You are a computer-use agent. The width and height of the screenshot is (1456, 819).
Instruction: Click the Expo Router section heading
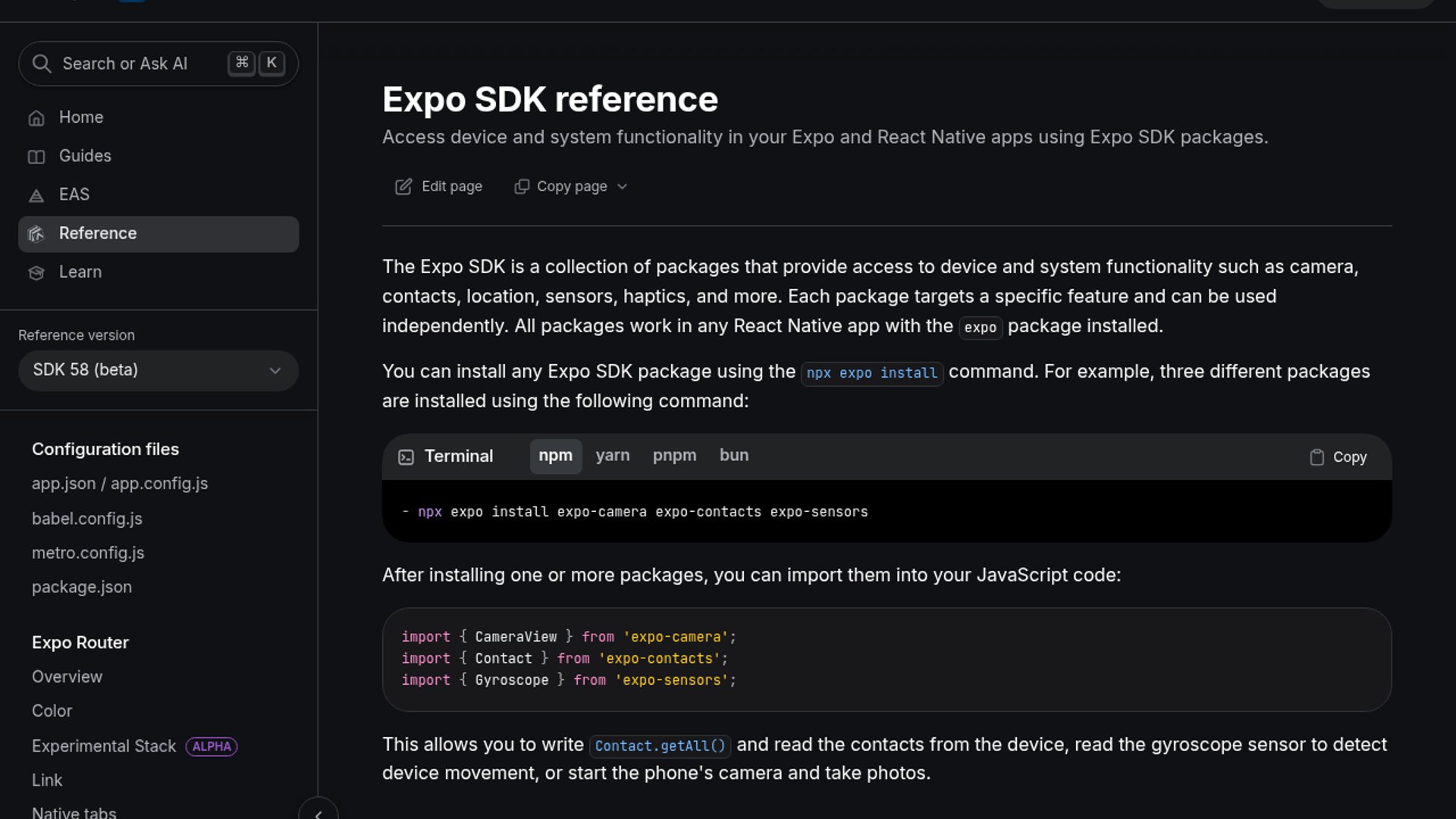(x=80, y=643)
